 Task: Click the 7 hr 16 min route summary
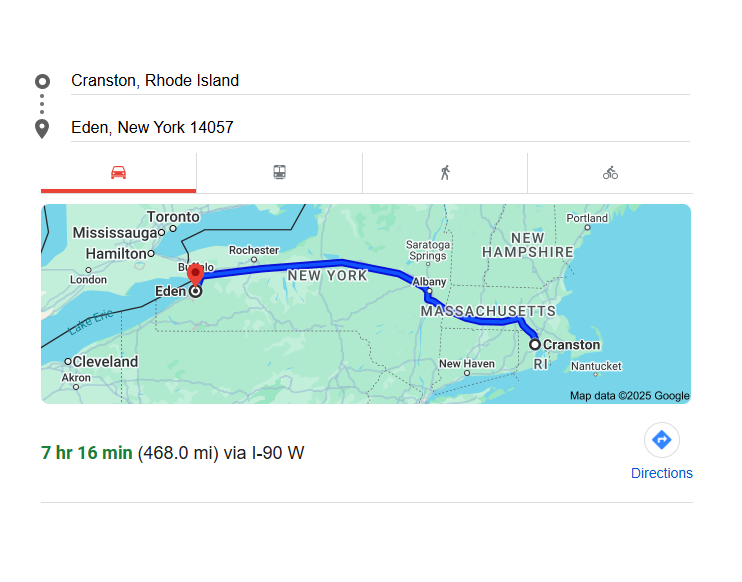coord(86,453)
